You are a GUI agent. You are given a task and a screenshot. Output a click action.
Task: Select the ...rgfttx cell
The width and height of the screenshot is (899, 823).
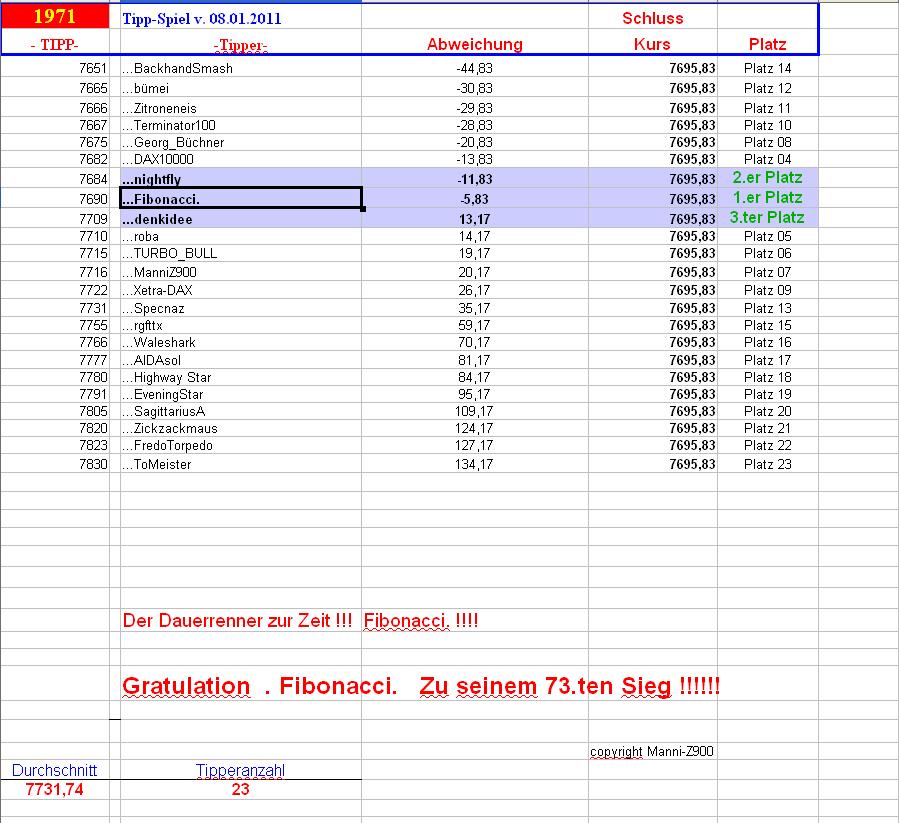[240, 325]
